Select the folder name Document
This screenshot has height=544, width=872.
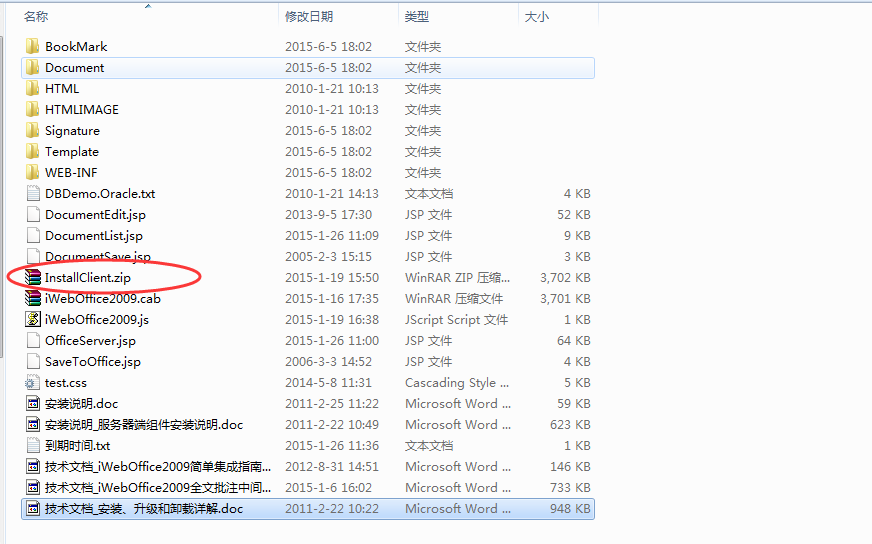75,67
